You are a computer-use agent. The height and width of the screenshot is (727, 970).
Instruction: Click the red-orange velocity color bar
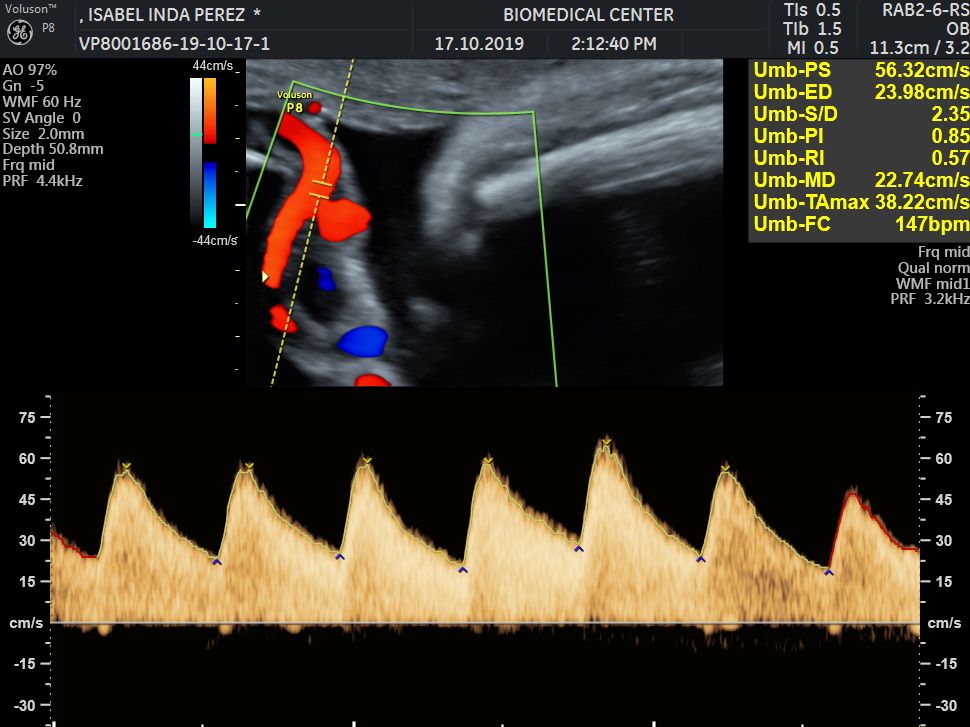pyautogui.click(x=210, y=111)
